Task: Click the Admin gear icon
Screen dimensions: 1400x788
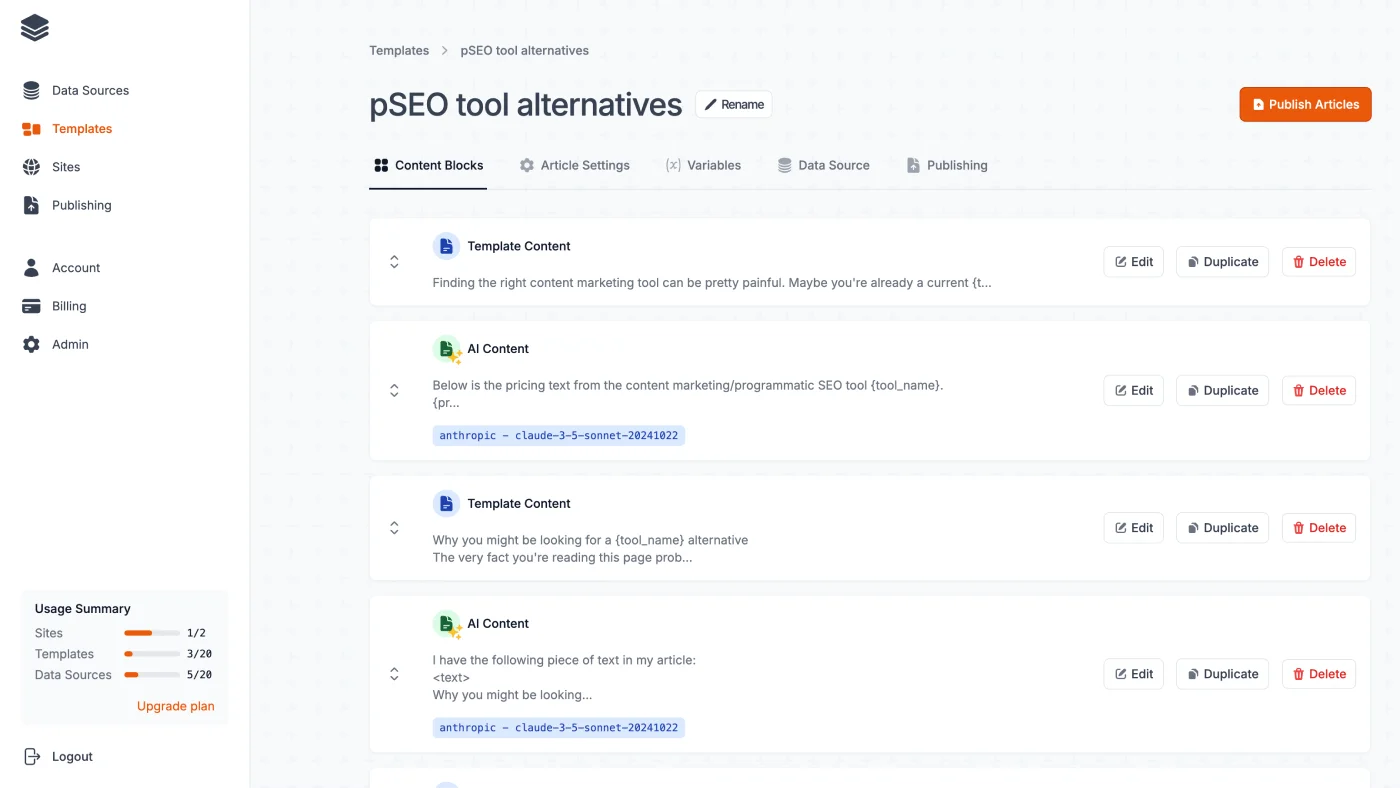Action: point(32,344)
